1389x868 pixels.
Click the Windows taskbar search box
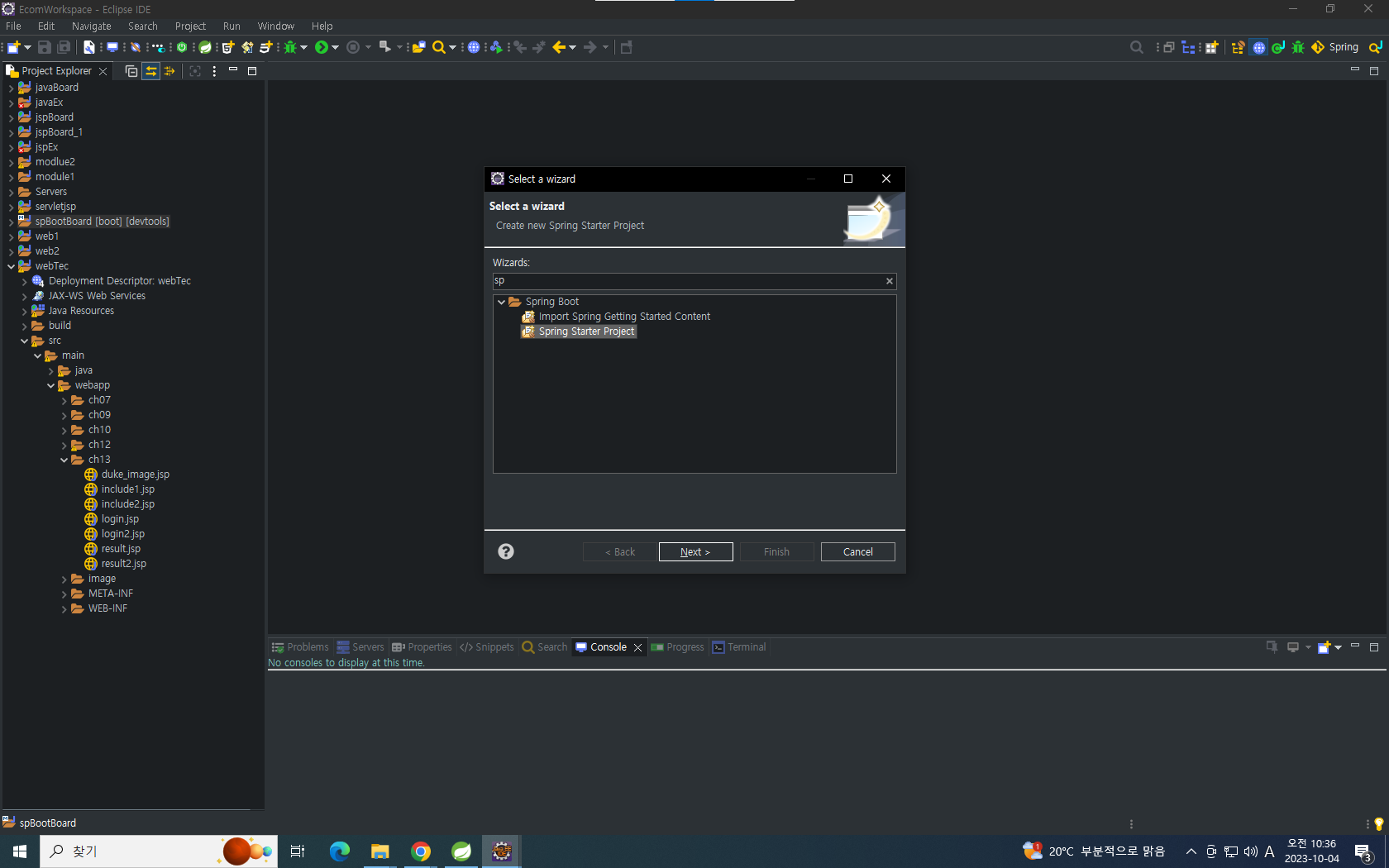click(159, 851)
